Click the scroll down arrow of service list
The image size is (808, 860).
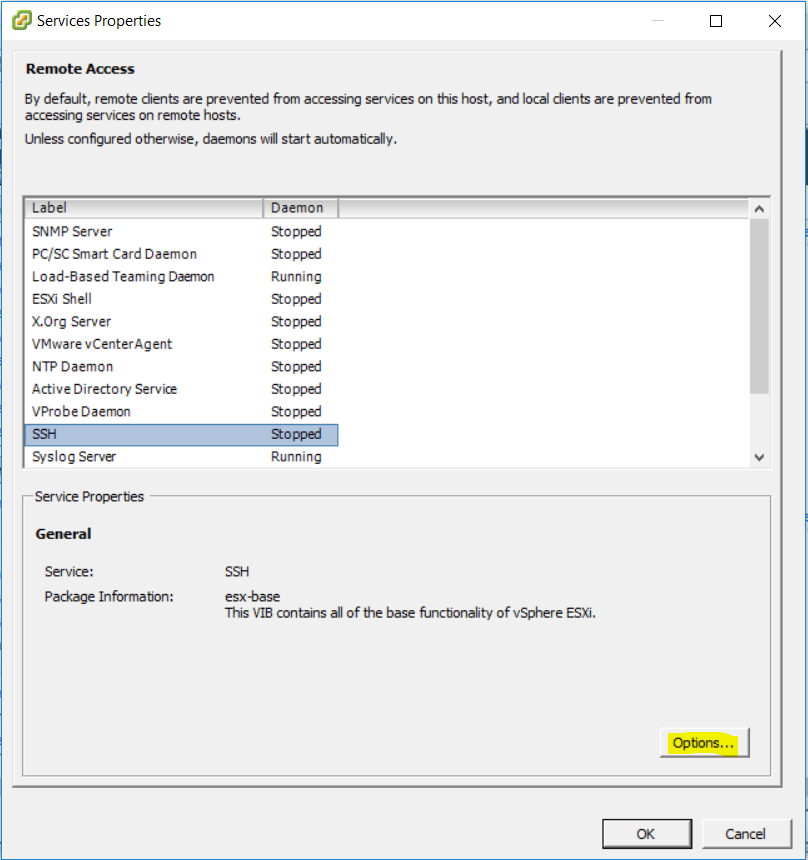(759, 457)
